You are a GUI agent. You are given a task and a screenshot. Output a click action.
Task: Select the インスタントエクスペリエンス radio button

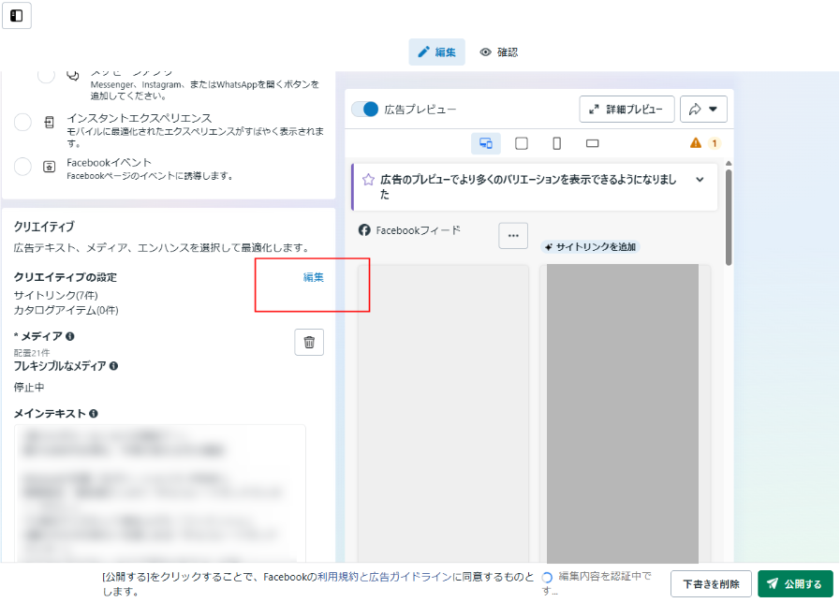(x=23, y=123)
